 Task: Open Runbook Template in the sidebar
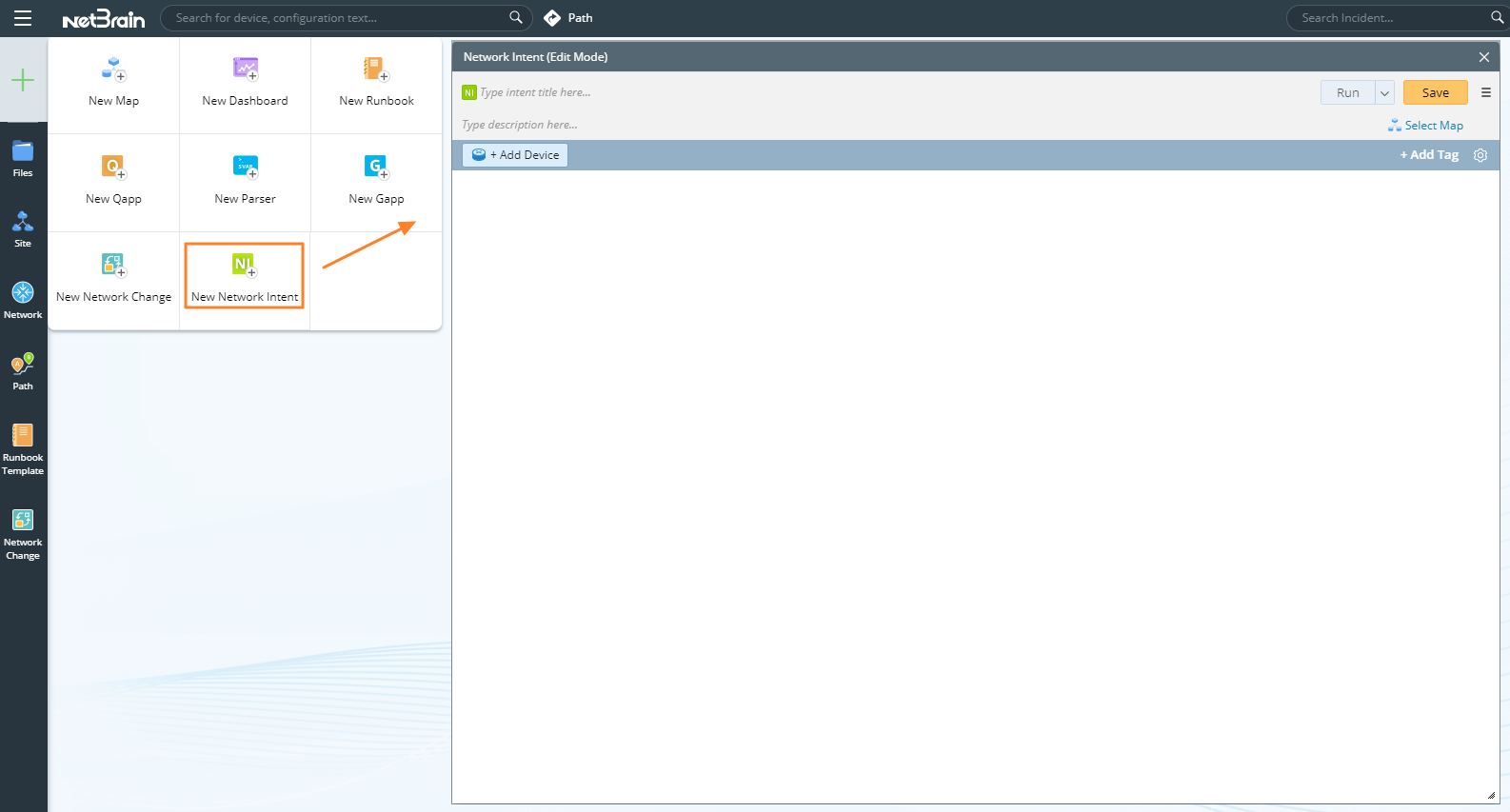click(23, 449)
